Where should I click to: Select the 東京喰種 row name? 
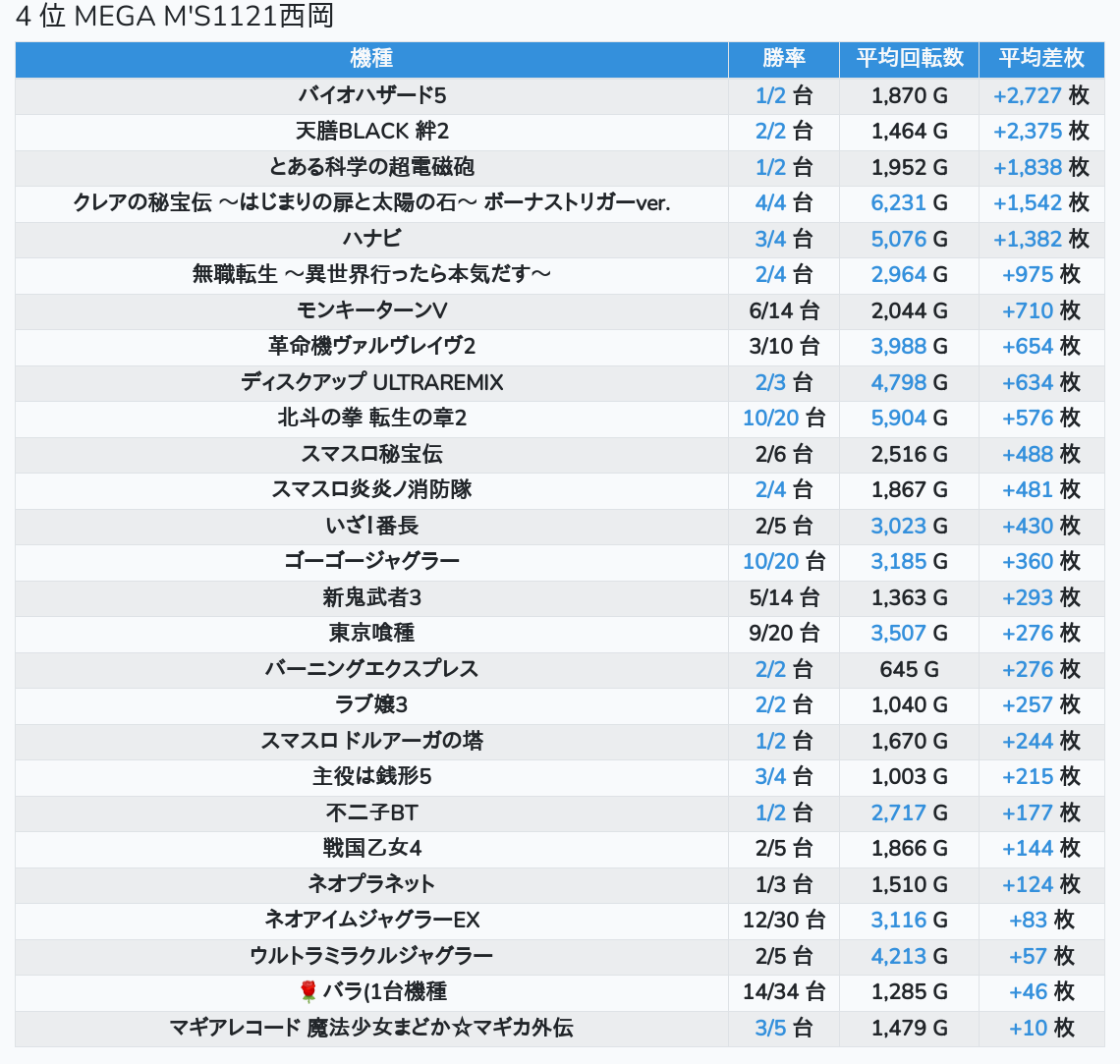pyautogui.click(x=371, y=634)
